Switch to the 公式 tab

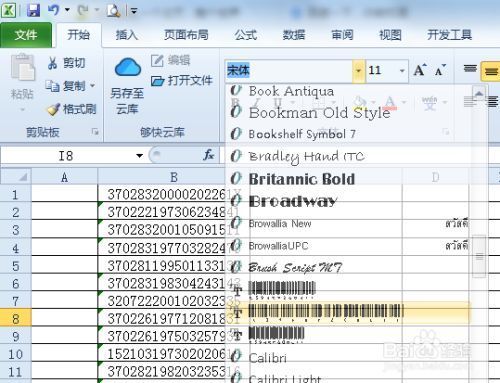click(245, 35)
